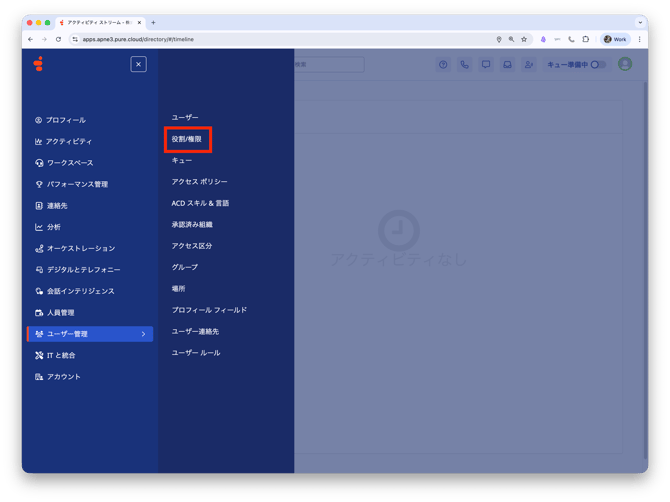The height and width of the screenshot is (502, 670).
Task: Open プロフィール フィールド submenu item
Action: [x=209, y=310]
